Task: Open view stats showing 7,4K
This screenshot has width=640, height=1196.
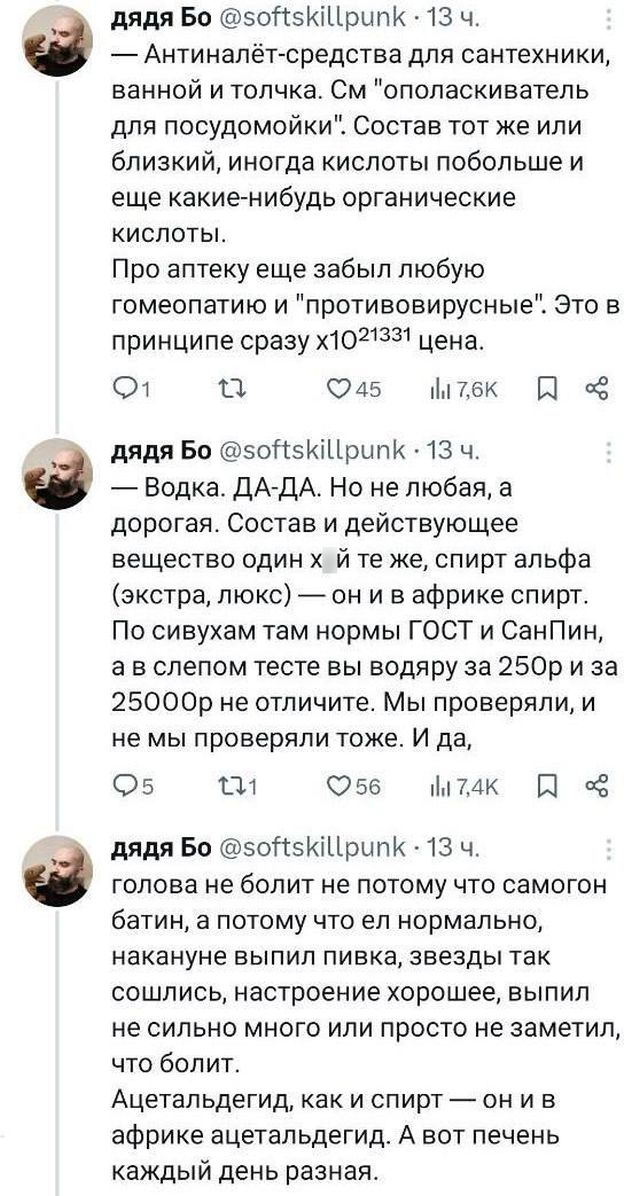Action: [454, 787]
